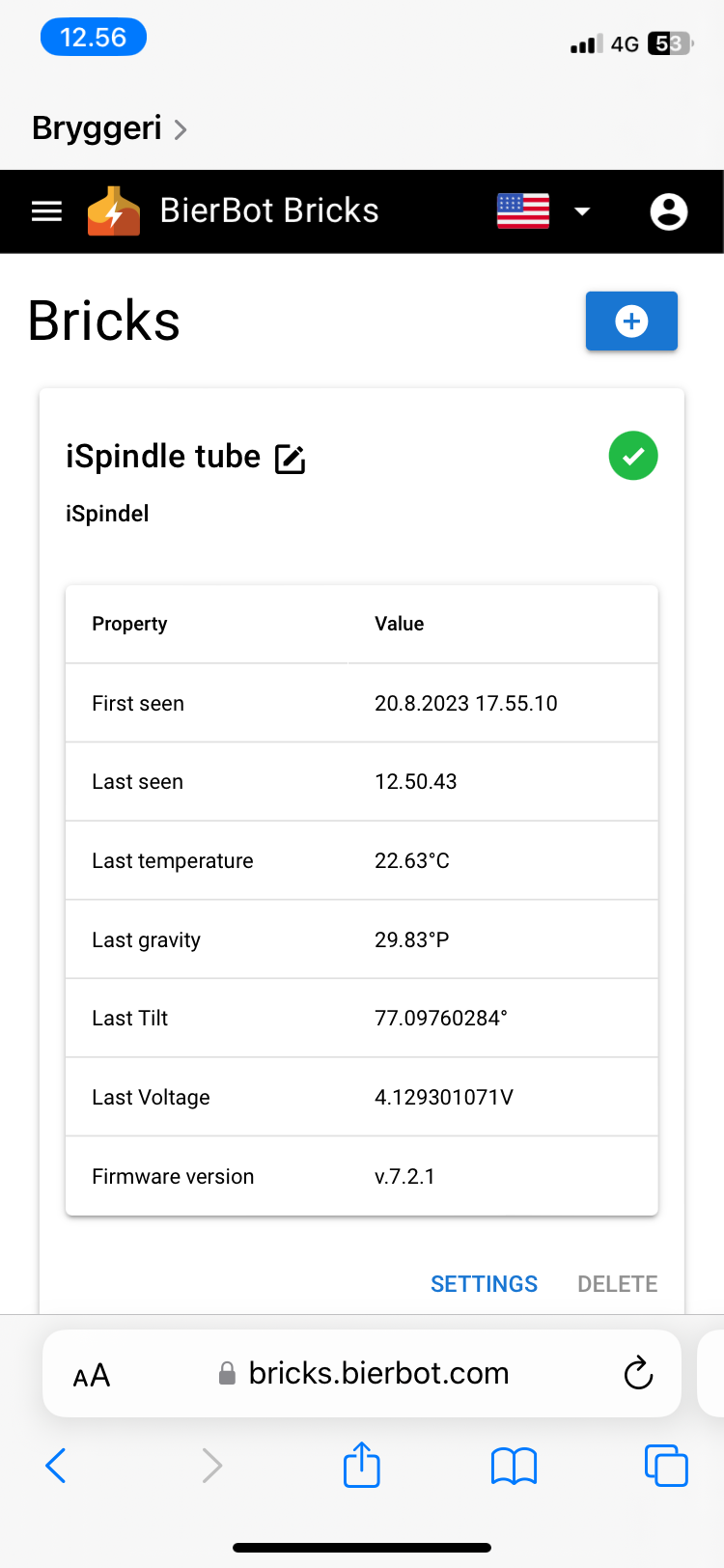Expand the language dropdown arrow
Viewport: 724px width, 1568px height.
(x=582, y=211)
